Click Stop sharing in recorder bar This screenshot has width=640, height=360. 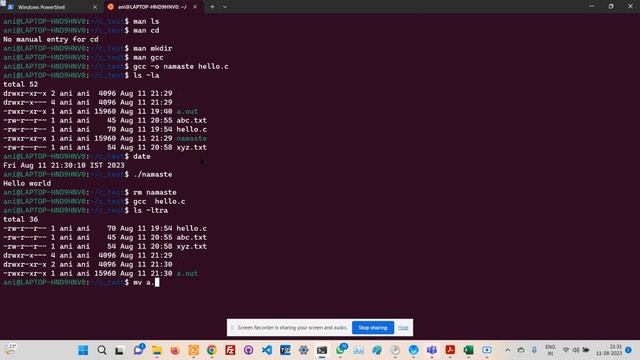[373, 327]
